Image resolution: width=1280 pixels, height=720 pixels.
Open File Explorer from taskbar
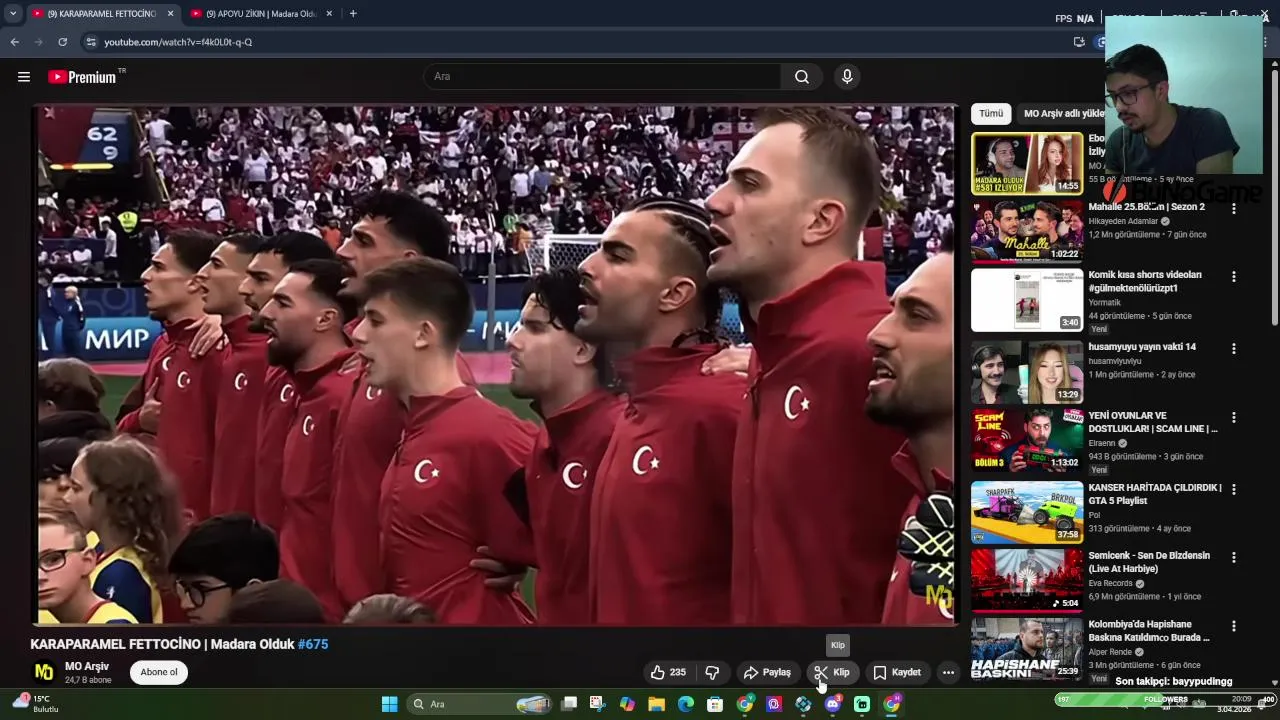(656, 704)
